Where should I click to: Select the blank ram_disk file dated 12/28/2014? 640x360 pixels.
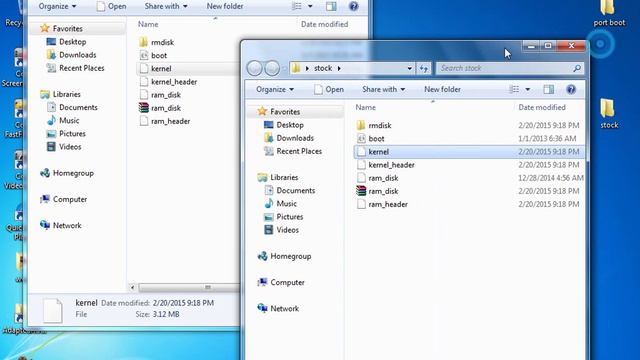point(383,178)
